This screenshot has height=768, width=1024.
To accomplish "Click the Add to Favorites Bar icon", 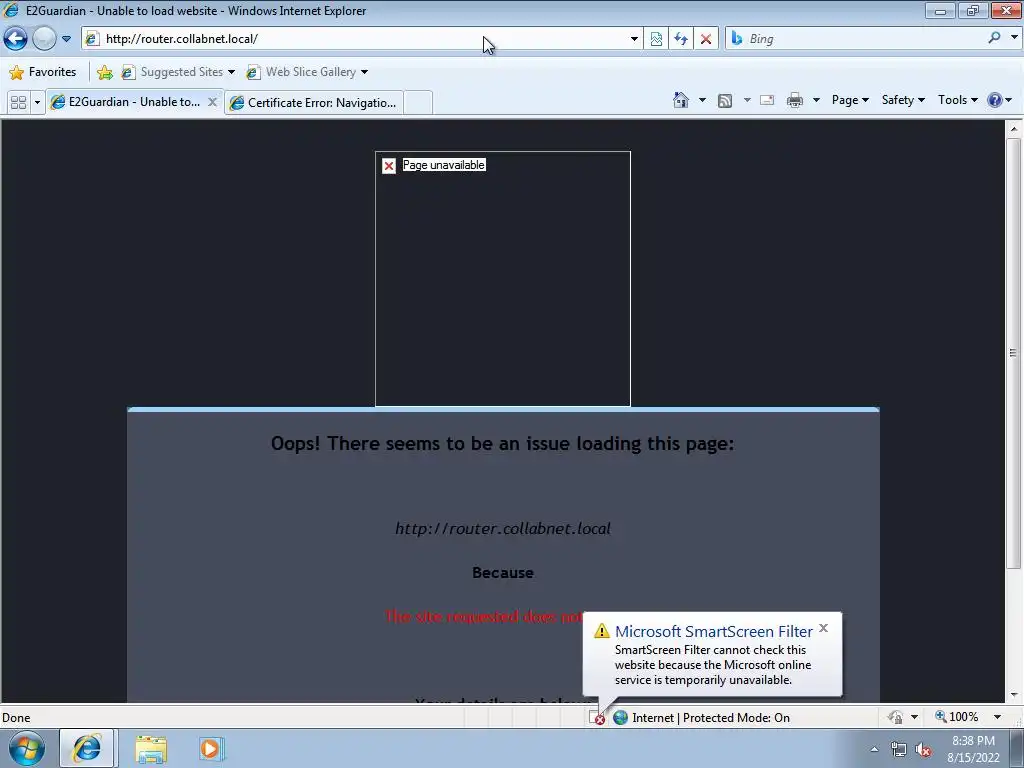I will 104,72.
